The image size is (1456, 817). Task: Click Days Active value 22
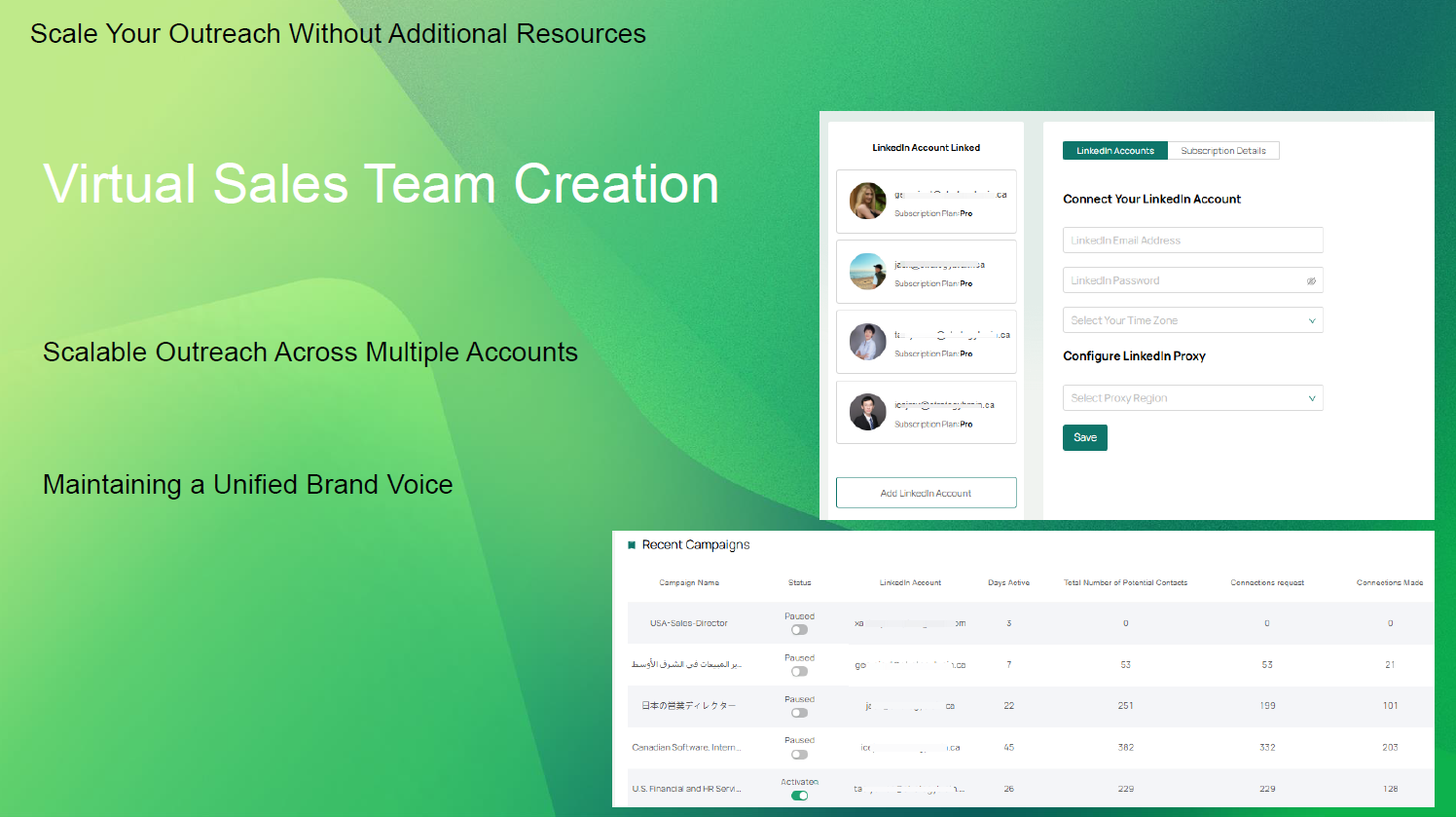pos(1009,706)
